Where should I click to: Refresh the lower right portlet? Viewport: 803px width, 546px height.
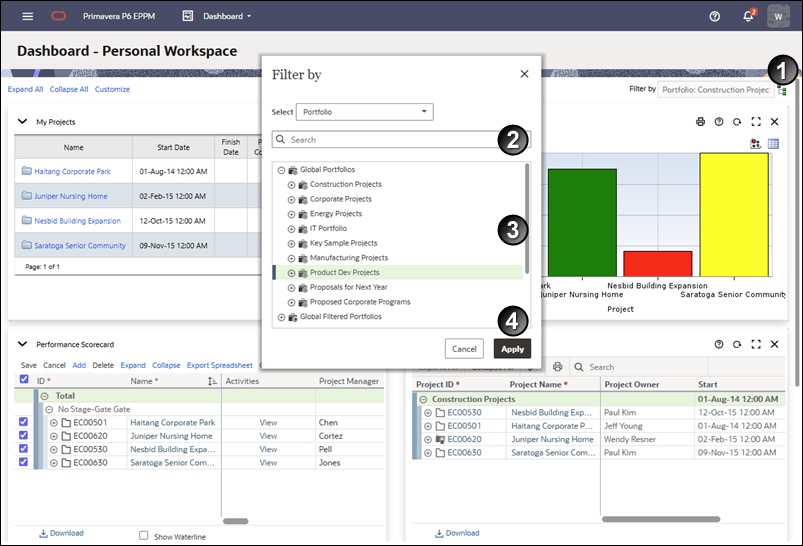737,344
